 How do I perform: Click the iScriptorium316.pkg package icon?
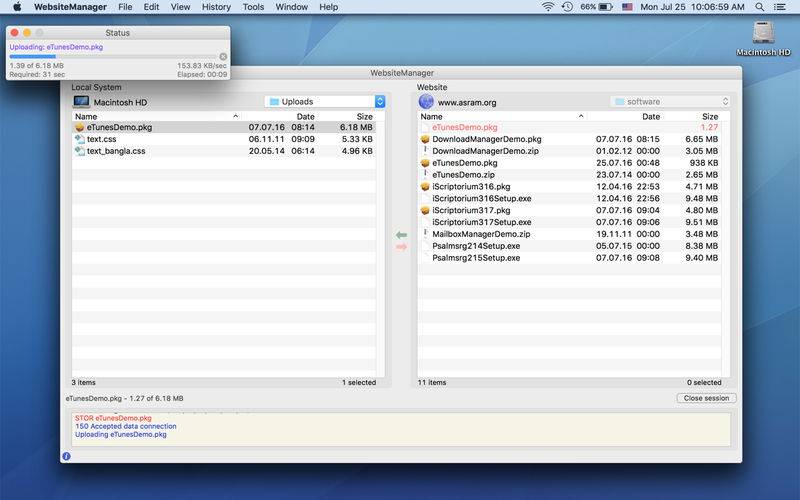click(x=425, y=187)
